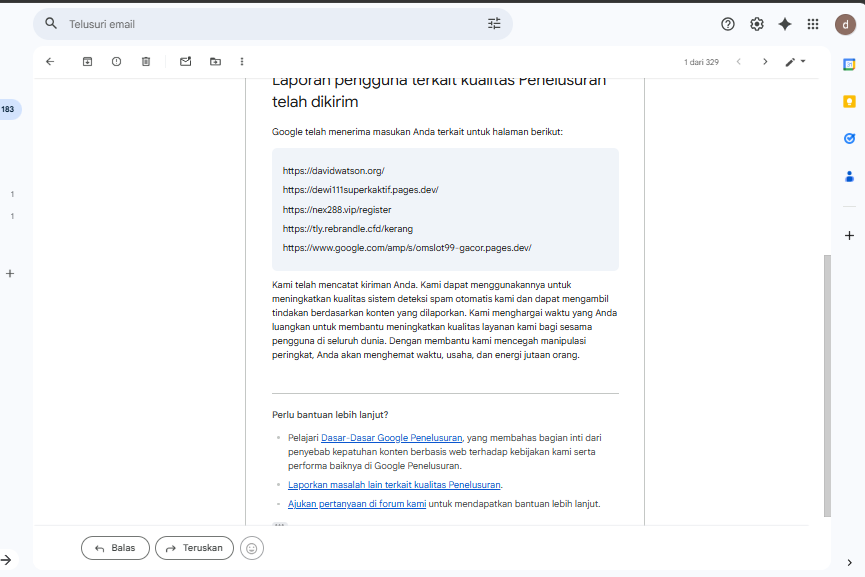Open the Google apps grid

coord(813,24)
